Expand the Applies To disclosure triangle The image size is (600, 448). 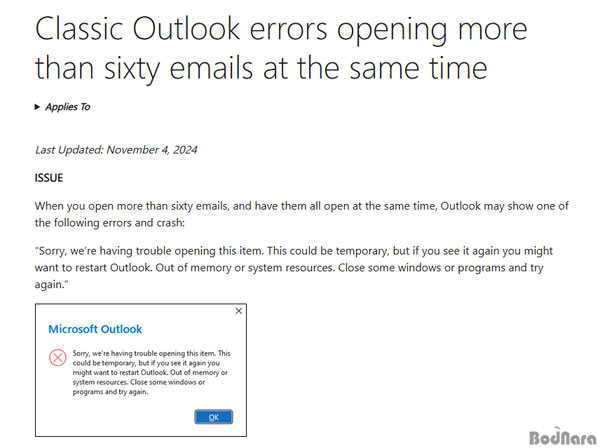[x=37, y=107]
